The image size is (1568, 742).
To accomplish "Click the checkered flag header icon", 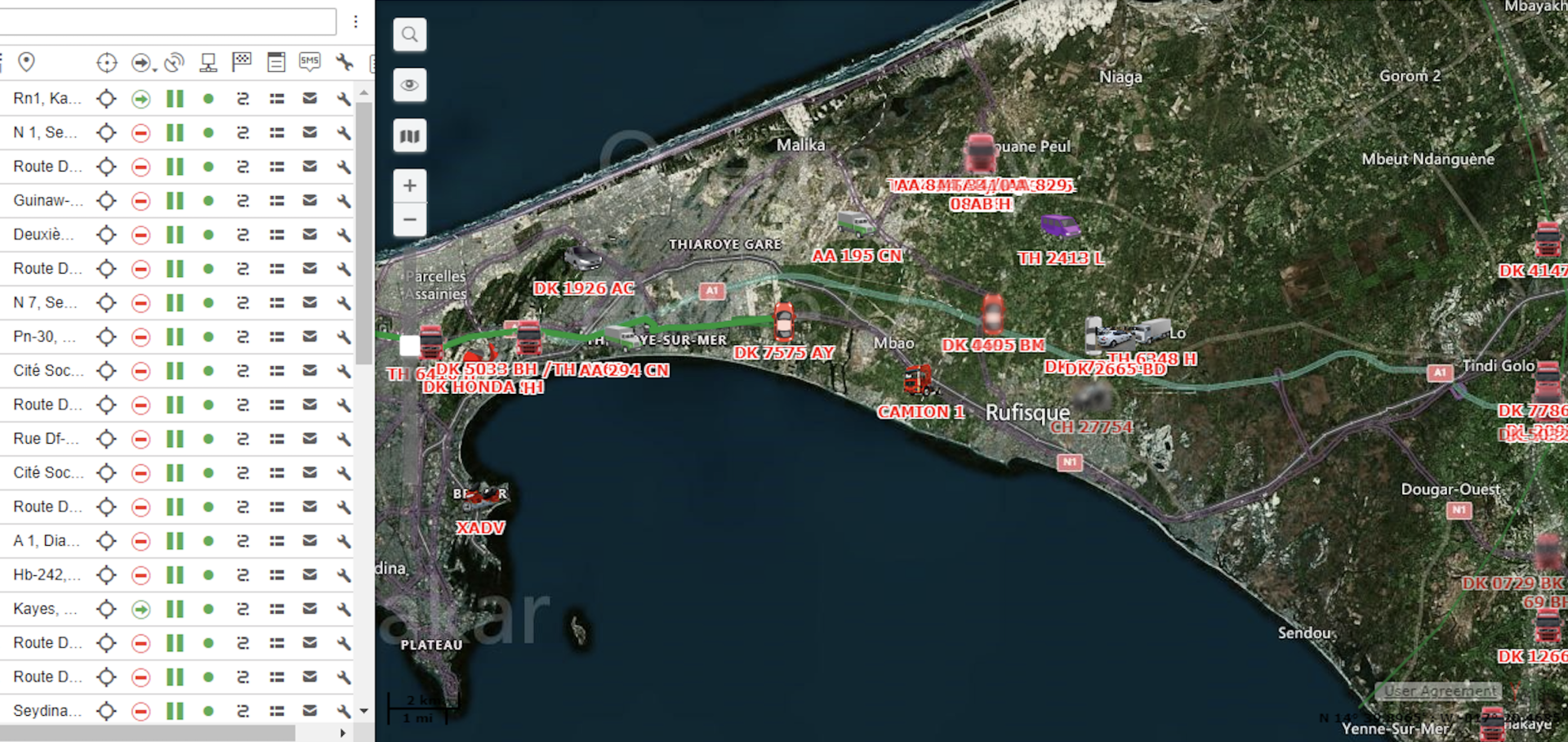I will [x=242, y=61].
